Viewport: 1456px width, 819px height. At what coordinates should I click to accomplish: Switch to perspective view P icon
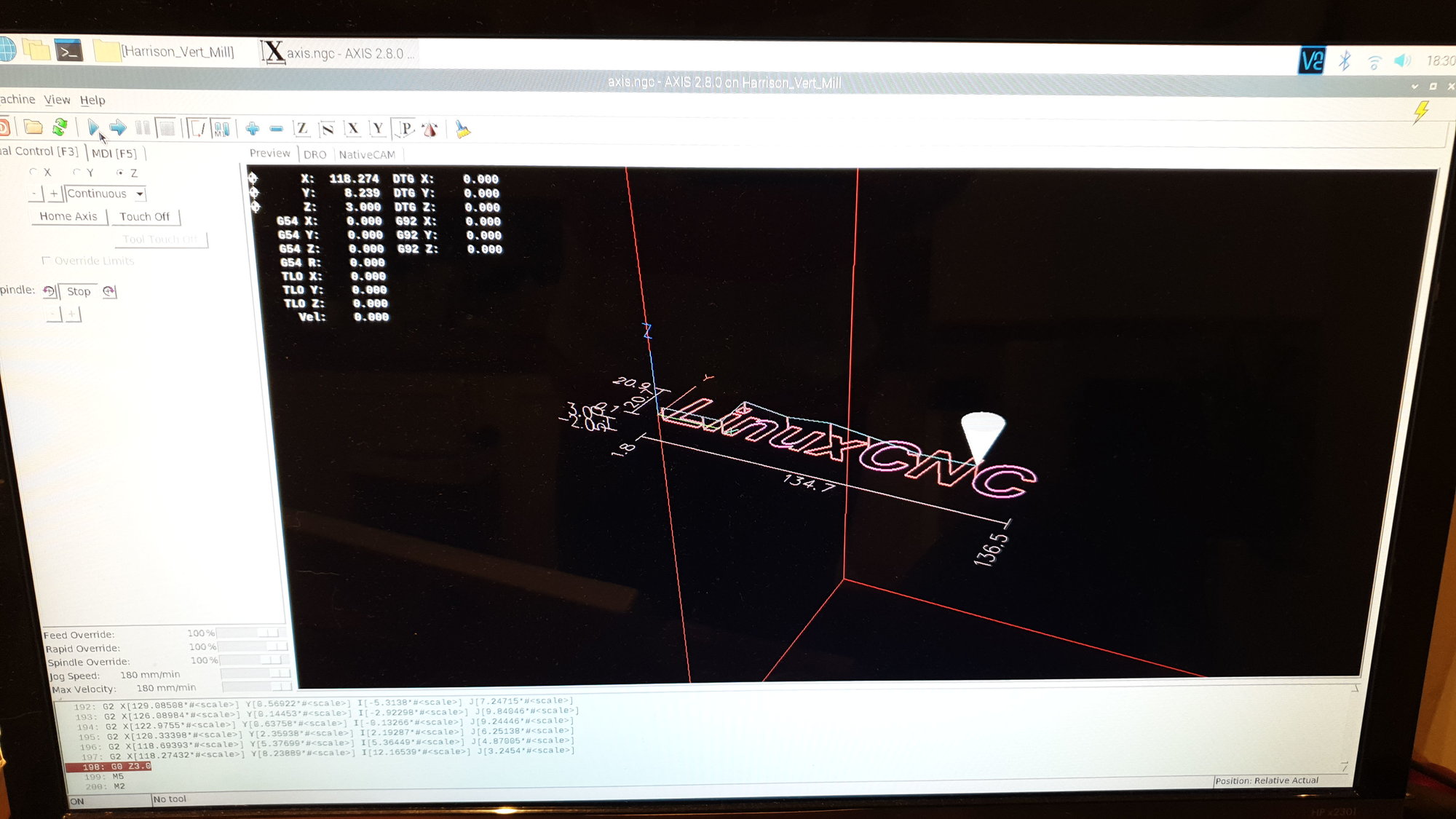[404, 130]
